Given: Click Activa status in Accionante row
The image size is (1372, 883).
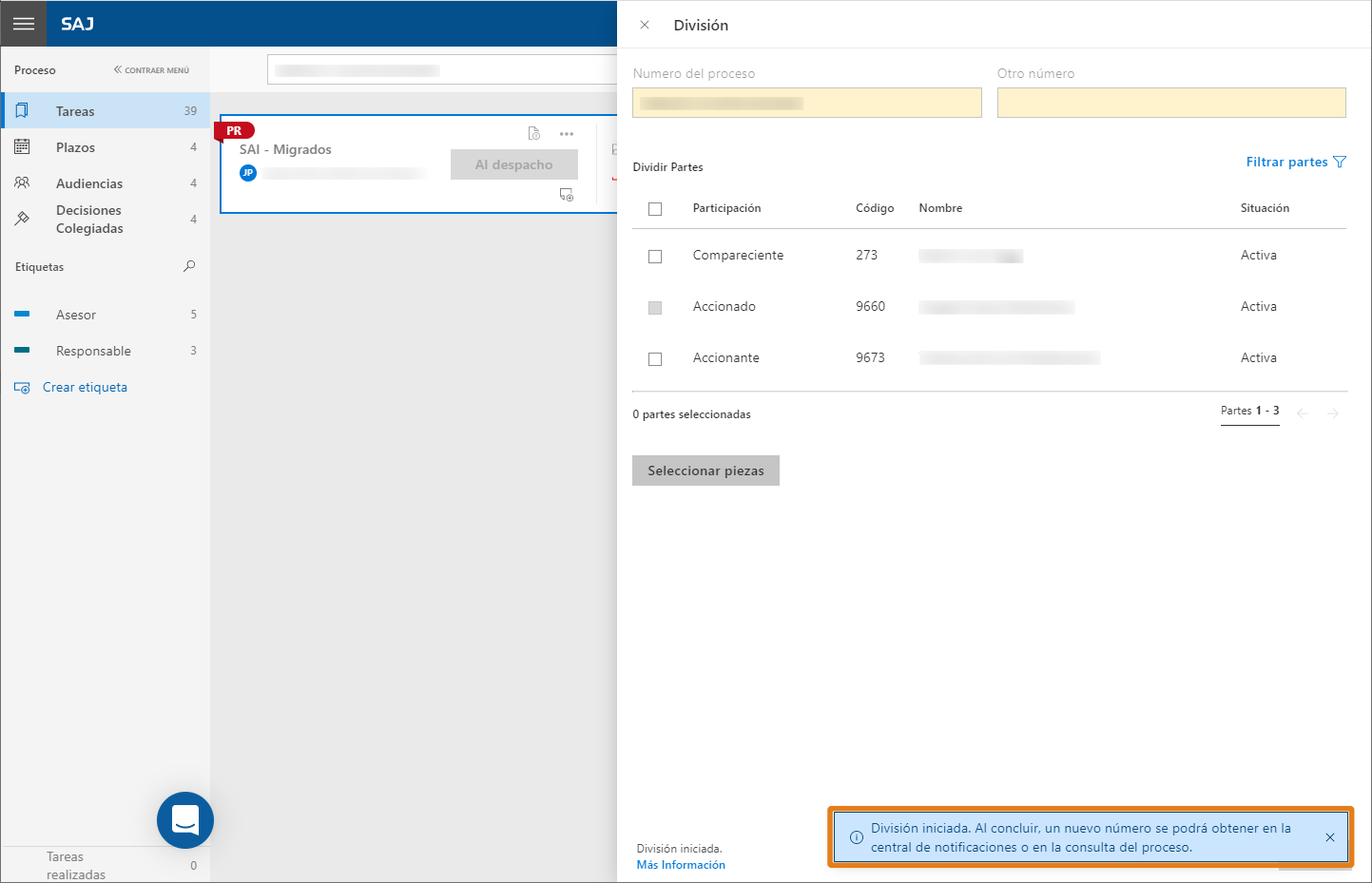Looking at the screenshot, I should click(1258, 357).
